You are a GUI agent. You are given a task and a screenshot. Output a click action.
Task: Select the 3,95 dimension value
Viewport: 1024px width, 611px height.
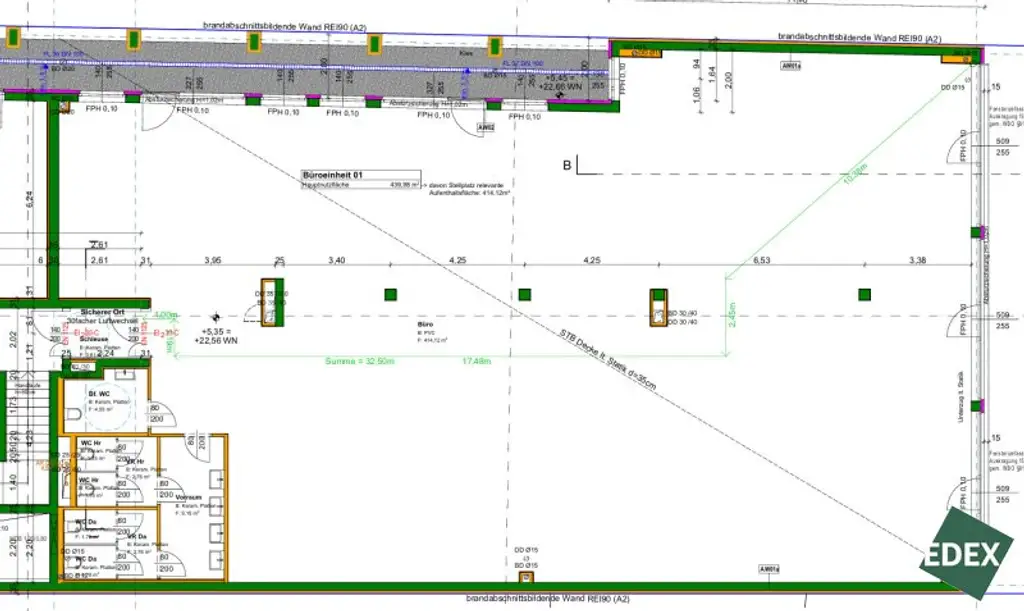click(x=213, y=260)
